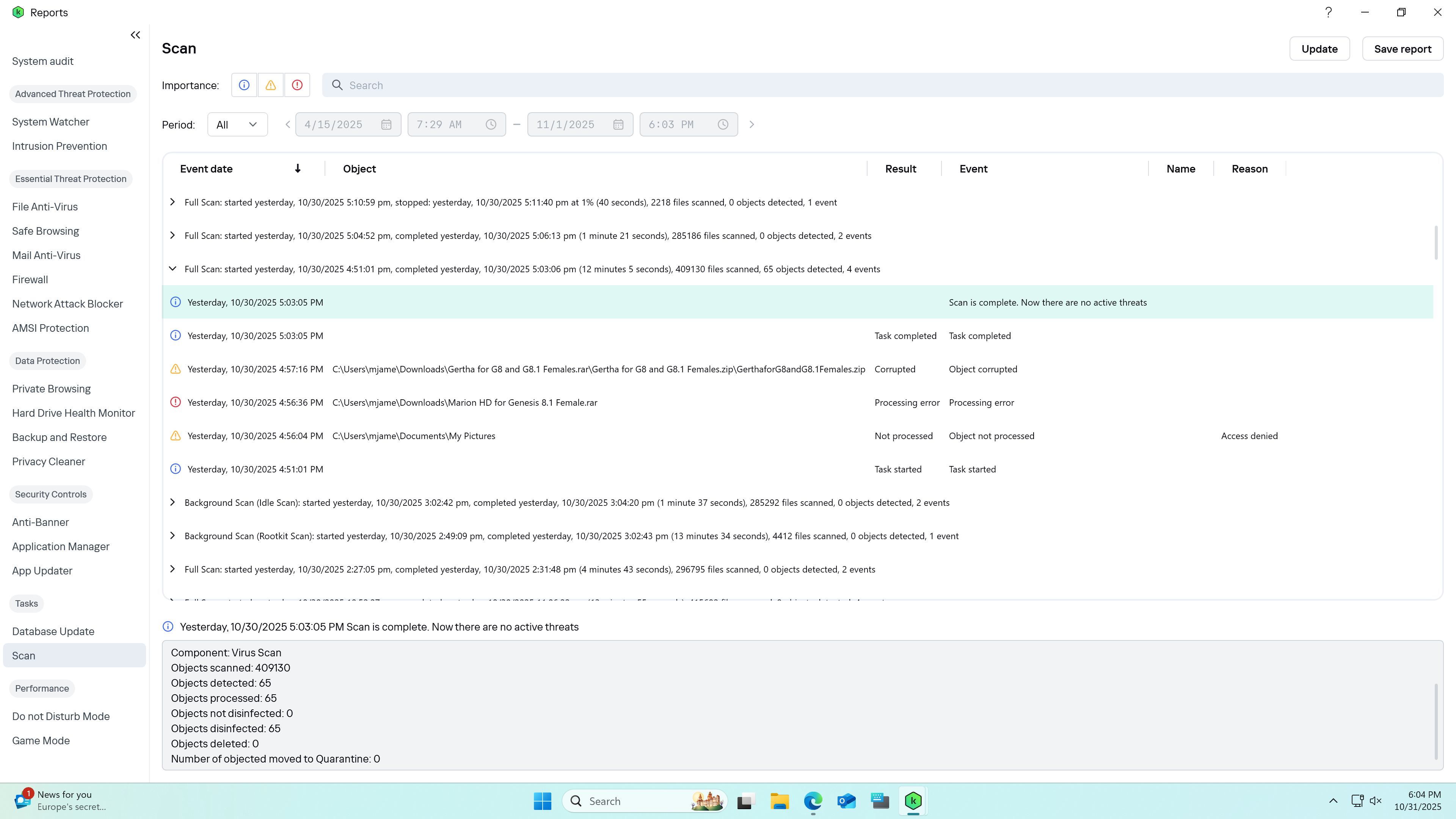This screenshot has width=1456, height=819.
Task: Expand the Background Scan (Rootkit Scan) entry
Action: click(173, 535)
